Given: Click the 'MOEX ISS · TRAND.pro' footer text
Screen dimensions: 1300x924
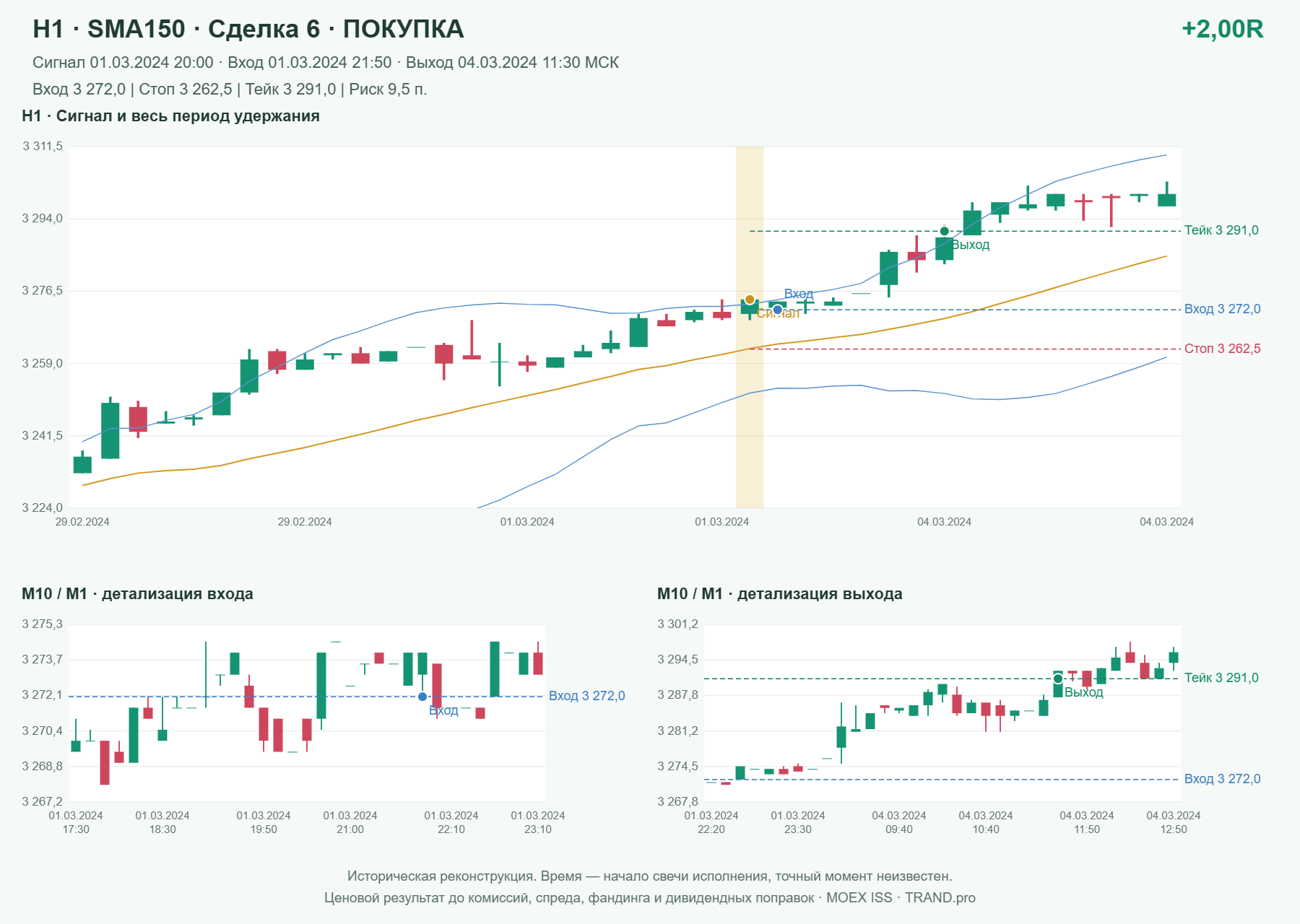Looking at the screenshot, I should point(901,898).
